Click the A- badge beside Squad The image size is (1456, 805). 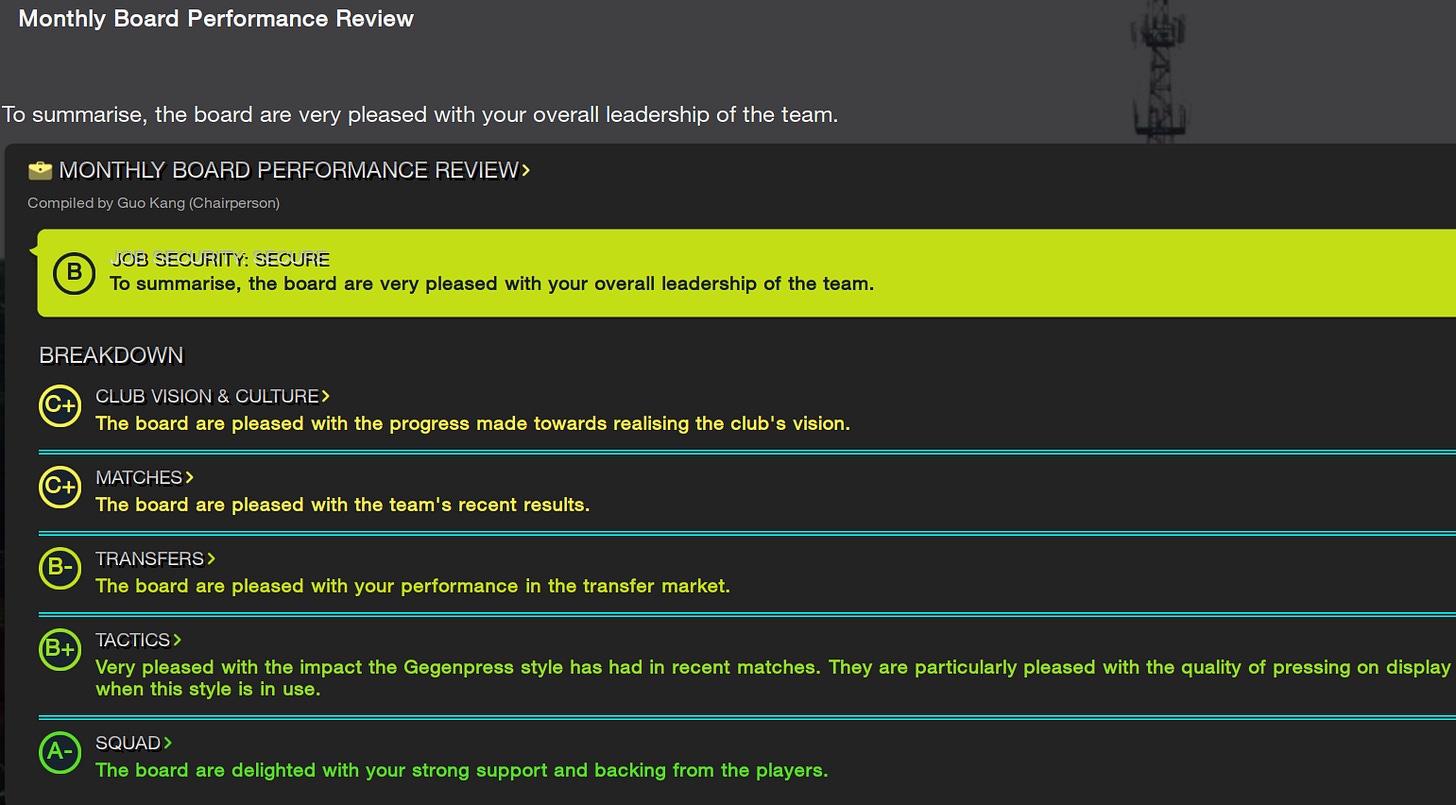coord(59,753)
